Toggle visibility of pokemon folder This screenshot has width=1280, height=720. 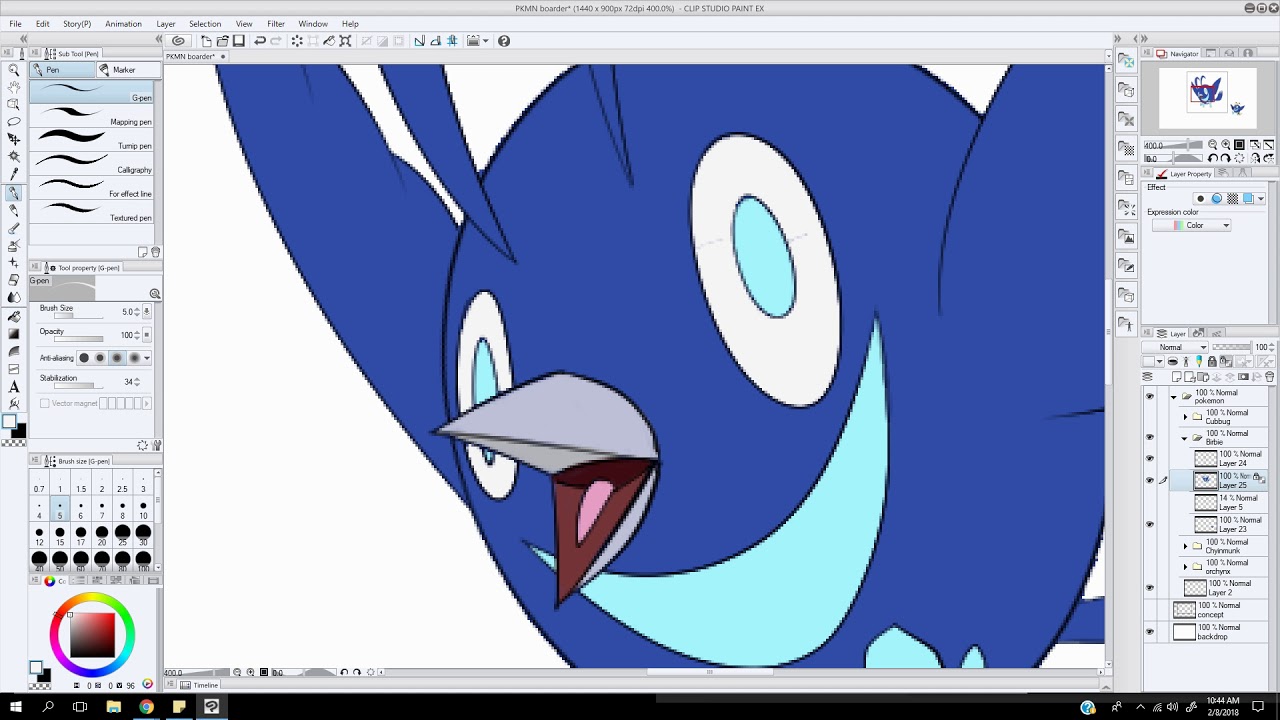pyautogui.click(x=1149, y=397)
